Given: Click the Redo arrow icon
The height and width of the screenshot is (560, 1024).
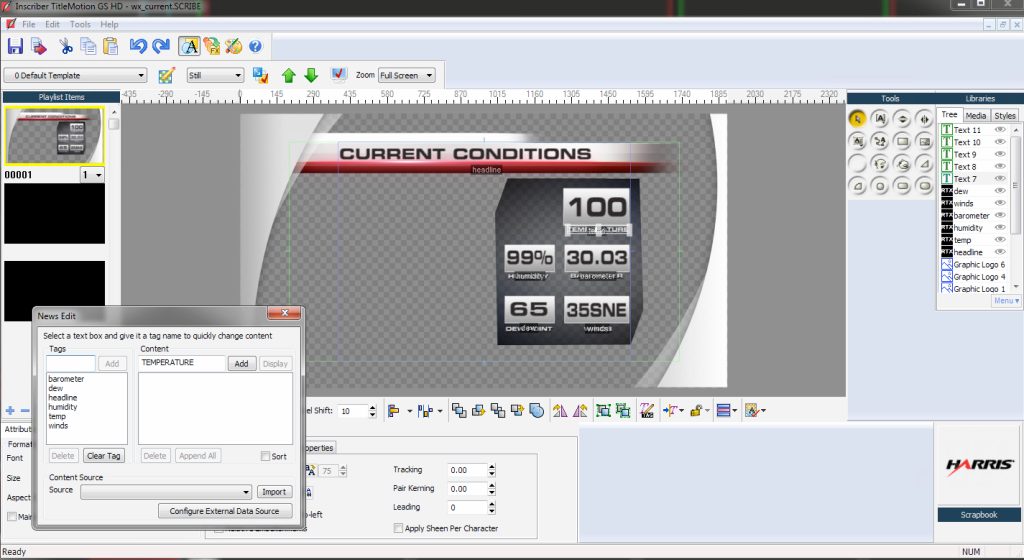Looking at the screenshot, I should [x=161, y=46].
